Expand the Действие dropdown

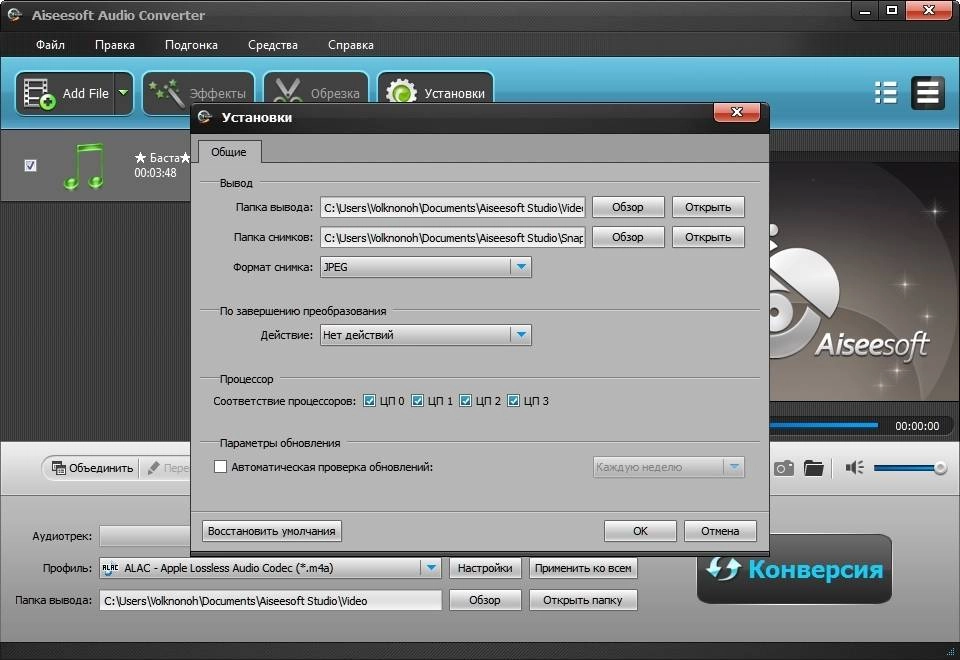(x=521, y=335)
